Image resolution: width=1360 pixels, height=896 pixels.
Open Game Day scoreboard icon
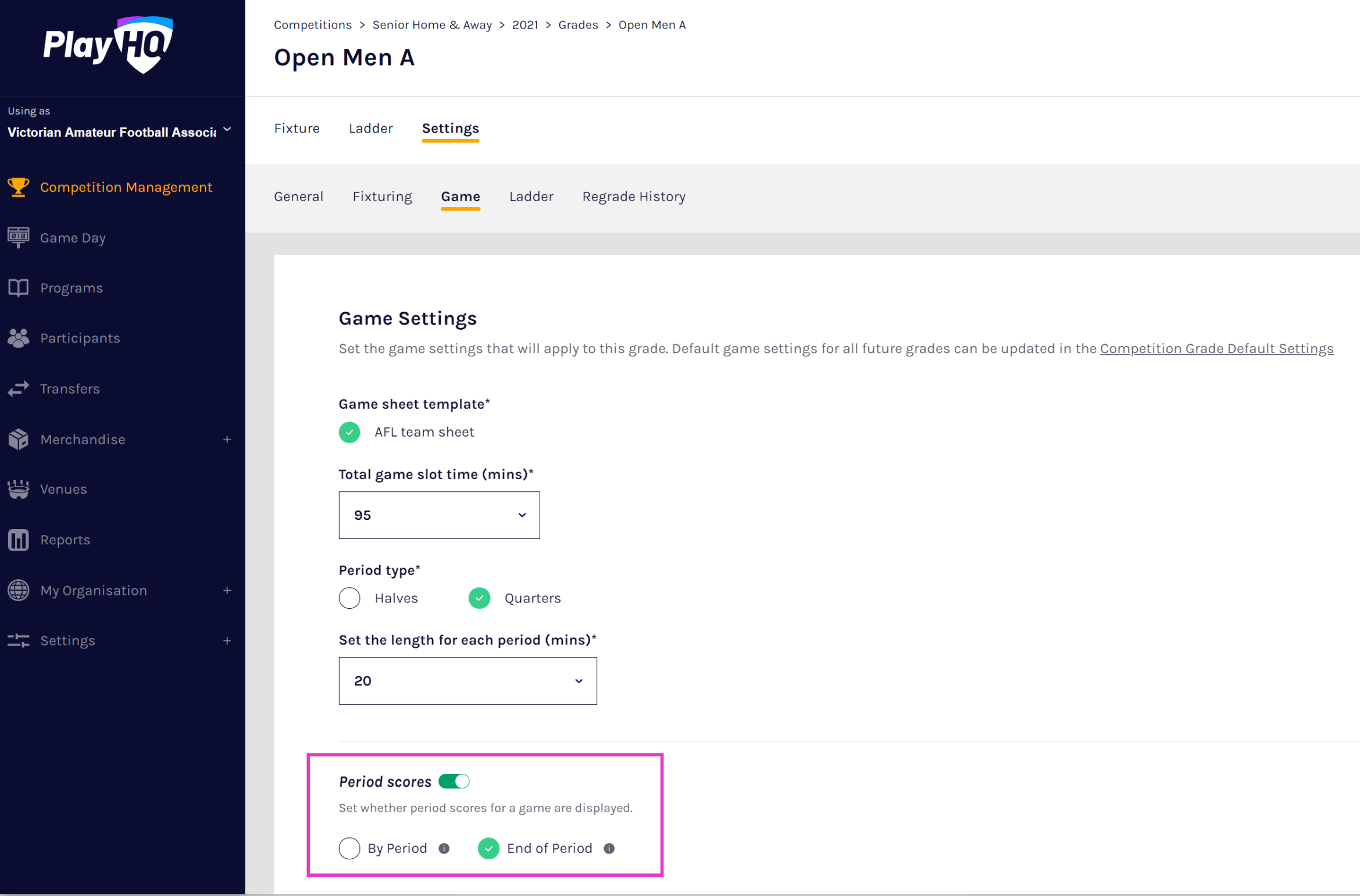18,237
